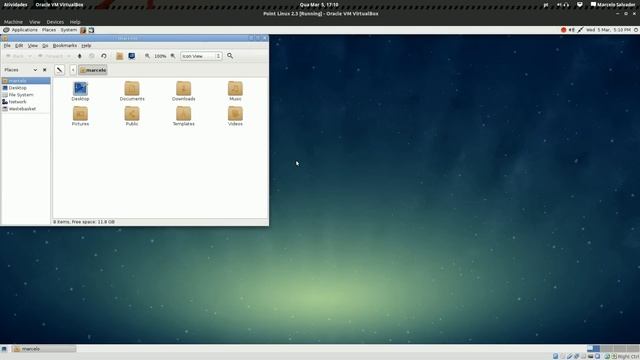640x360 pixels.
Task: Zoom out in the file manager
Action: (x=147, y=56)
